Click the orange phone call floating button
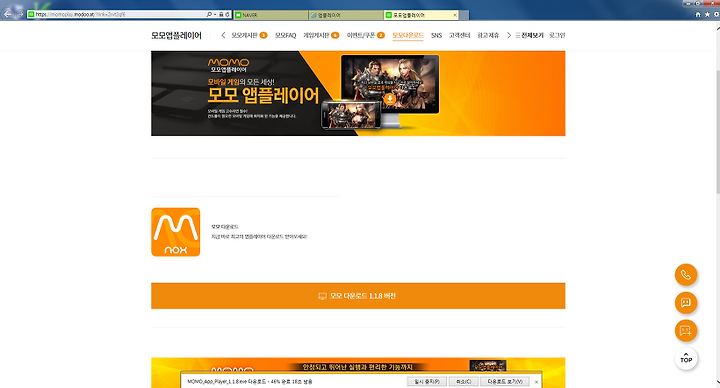The width and height of the screenshot is (720, 388). tap(686, 275)
